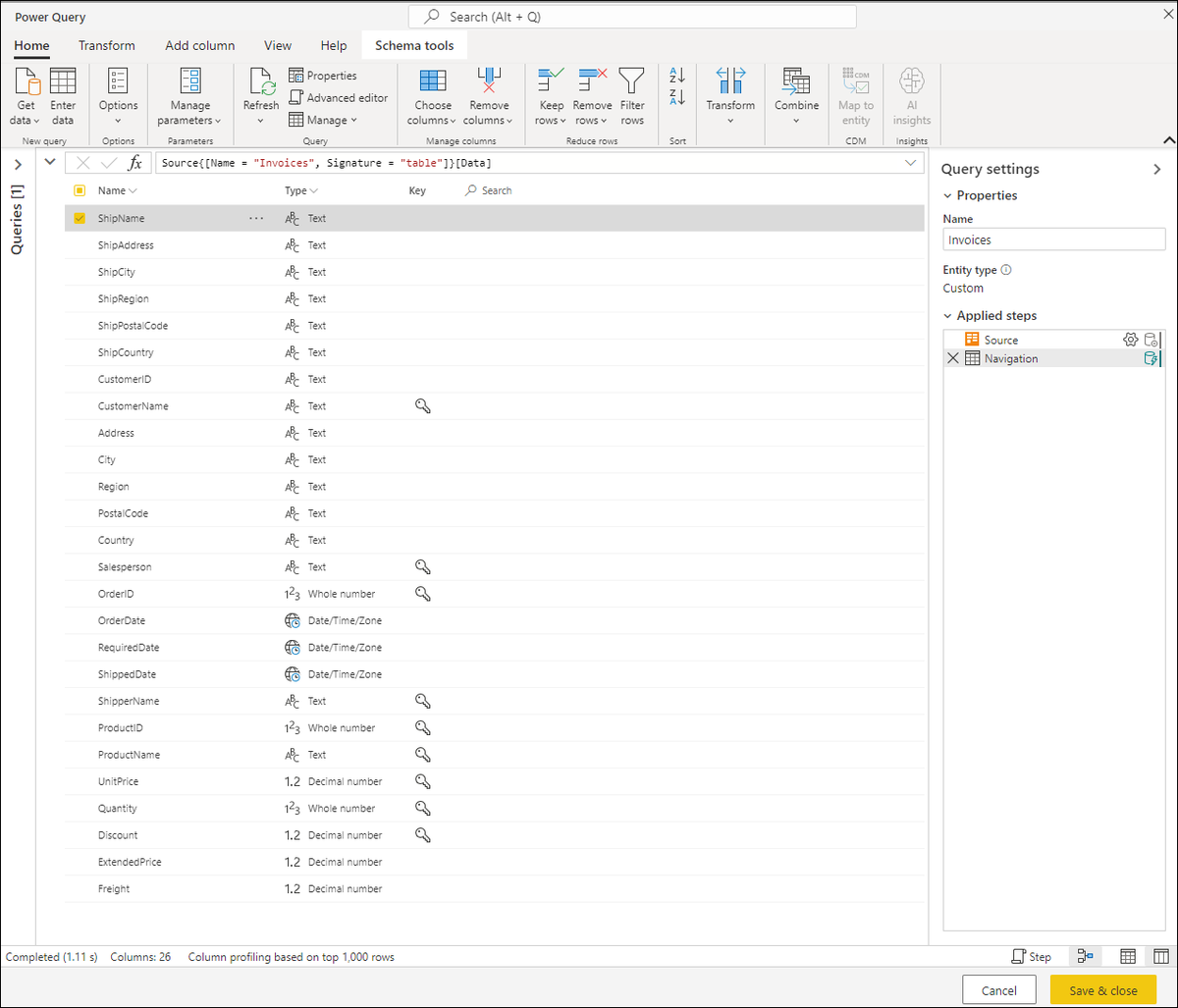1178x1008 pixels.
Task: Open the Advanced editor
Action: 339,98
